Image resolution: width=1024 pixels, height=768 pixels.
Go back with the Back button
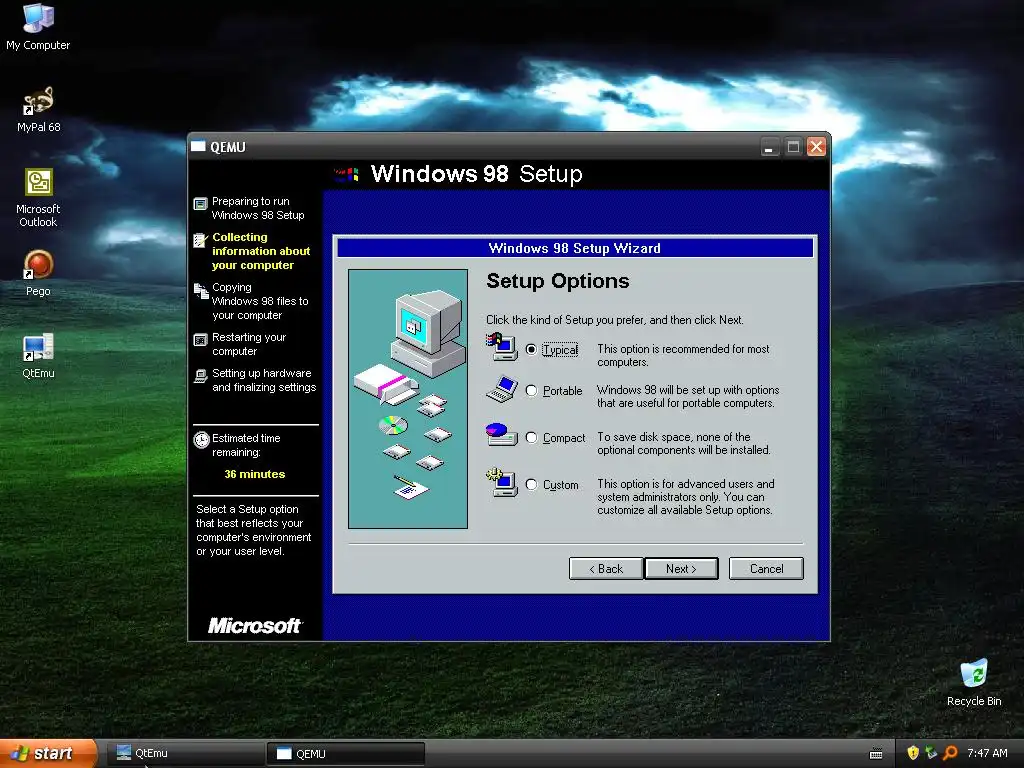coord(606,569)
